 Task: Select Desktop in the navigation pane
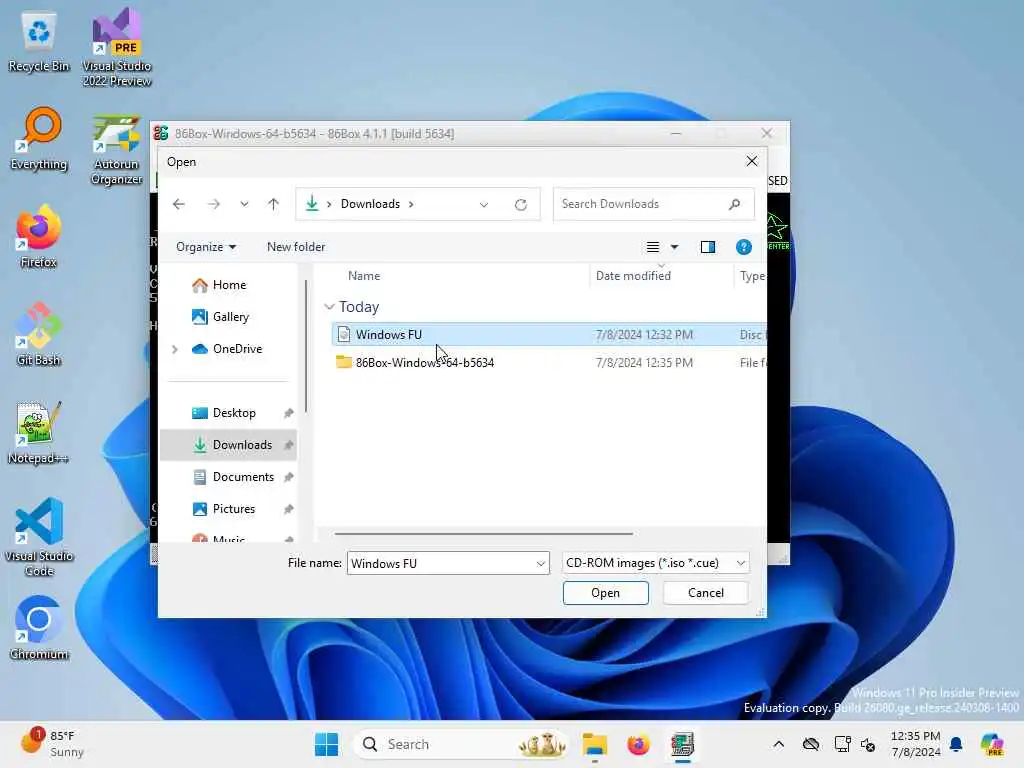pyautogui.click(x=229, y=413)
